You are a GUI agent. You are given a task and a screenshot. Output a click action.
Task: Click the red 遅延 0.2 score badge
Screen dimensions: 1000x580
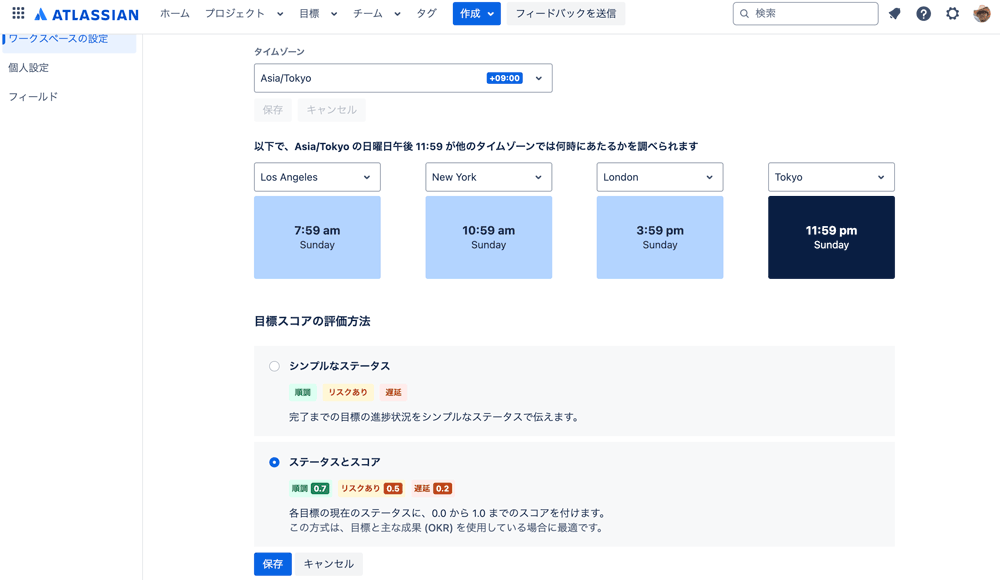pos(432,489)
